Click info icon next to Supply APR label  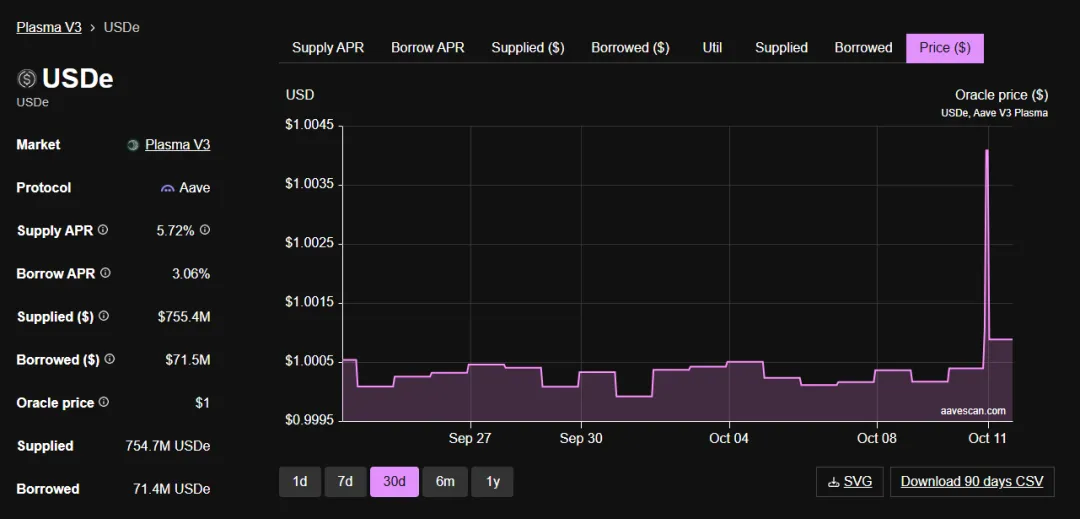[103, 230]
